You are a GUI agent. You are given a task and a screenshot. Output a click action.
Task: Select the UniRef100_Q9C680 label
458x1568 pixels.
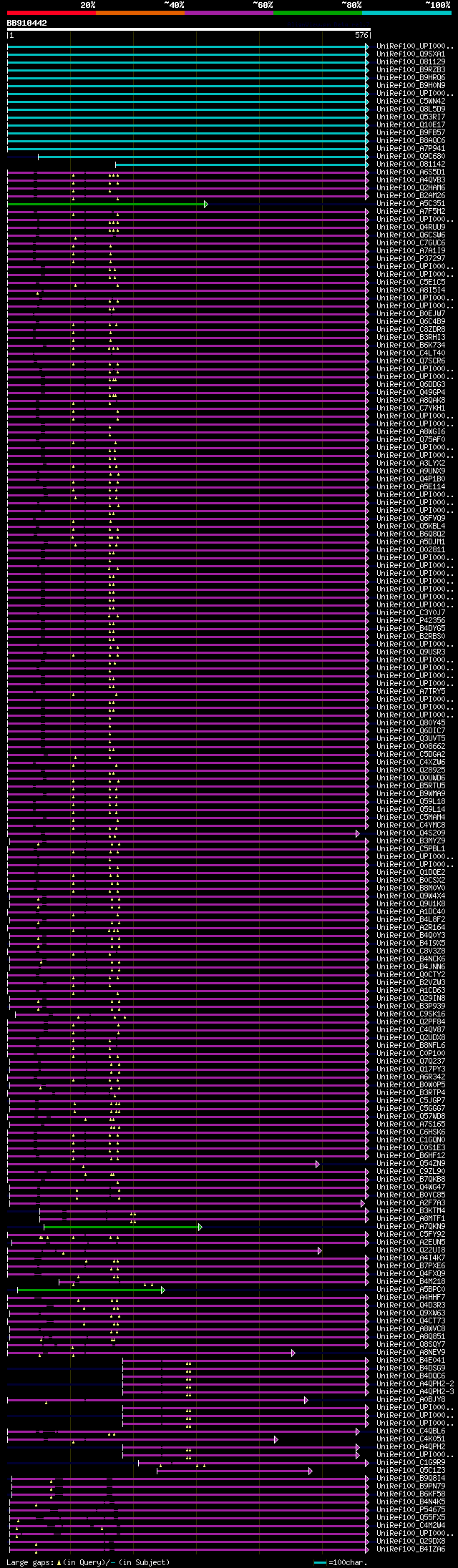pyautogui.click(x=411, y=156)
